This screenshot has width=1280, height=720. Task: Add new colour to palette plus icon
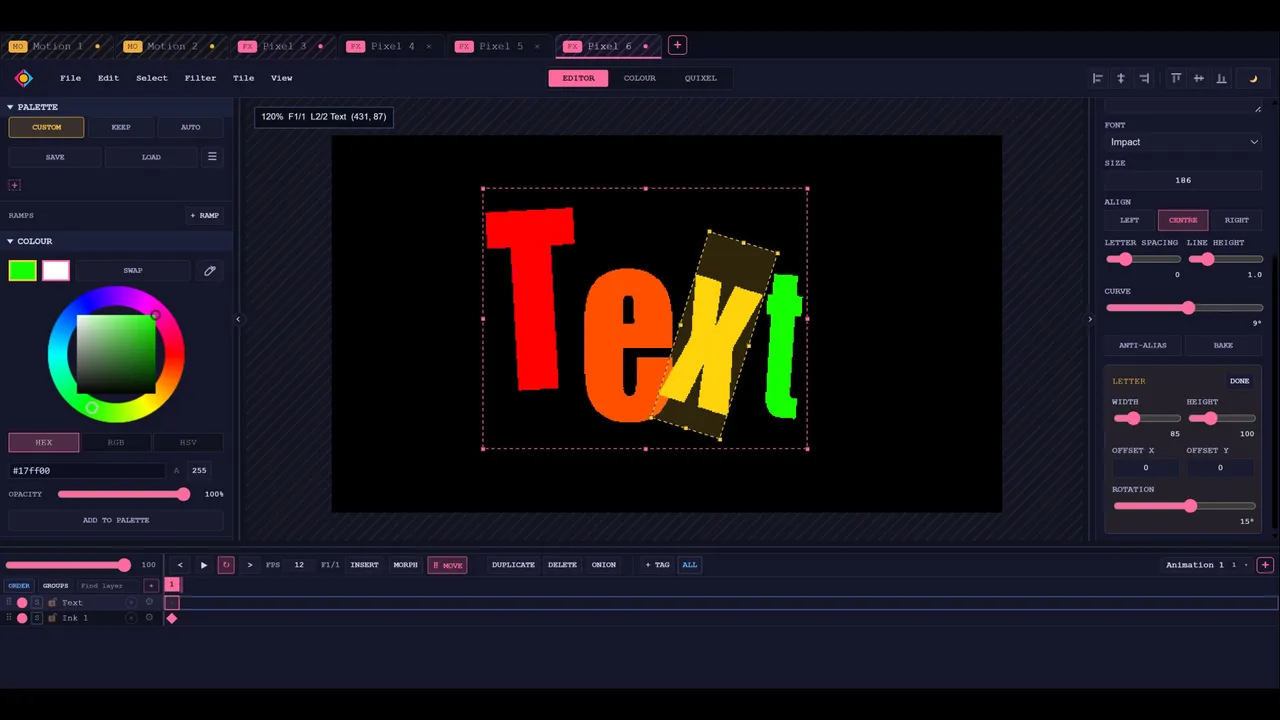point(14,185)
